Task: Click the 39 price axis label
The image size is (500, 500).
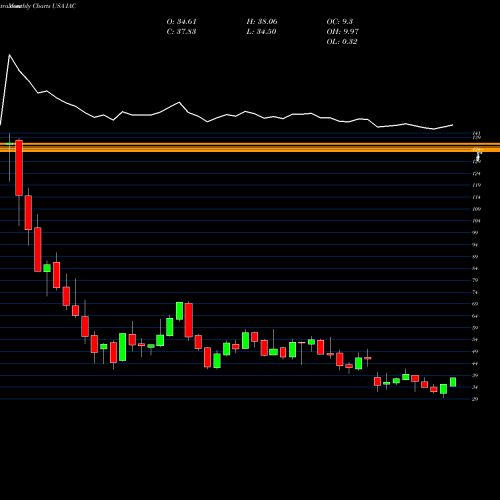Action: [475, 376]
